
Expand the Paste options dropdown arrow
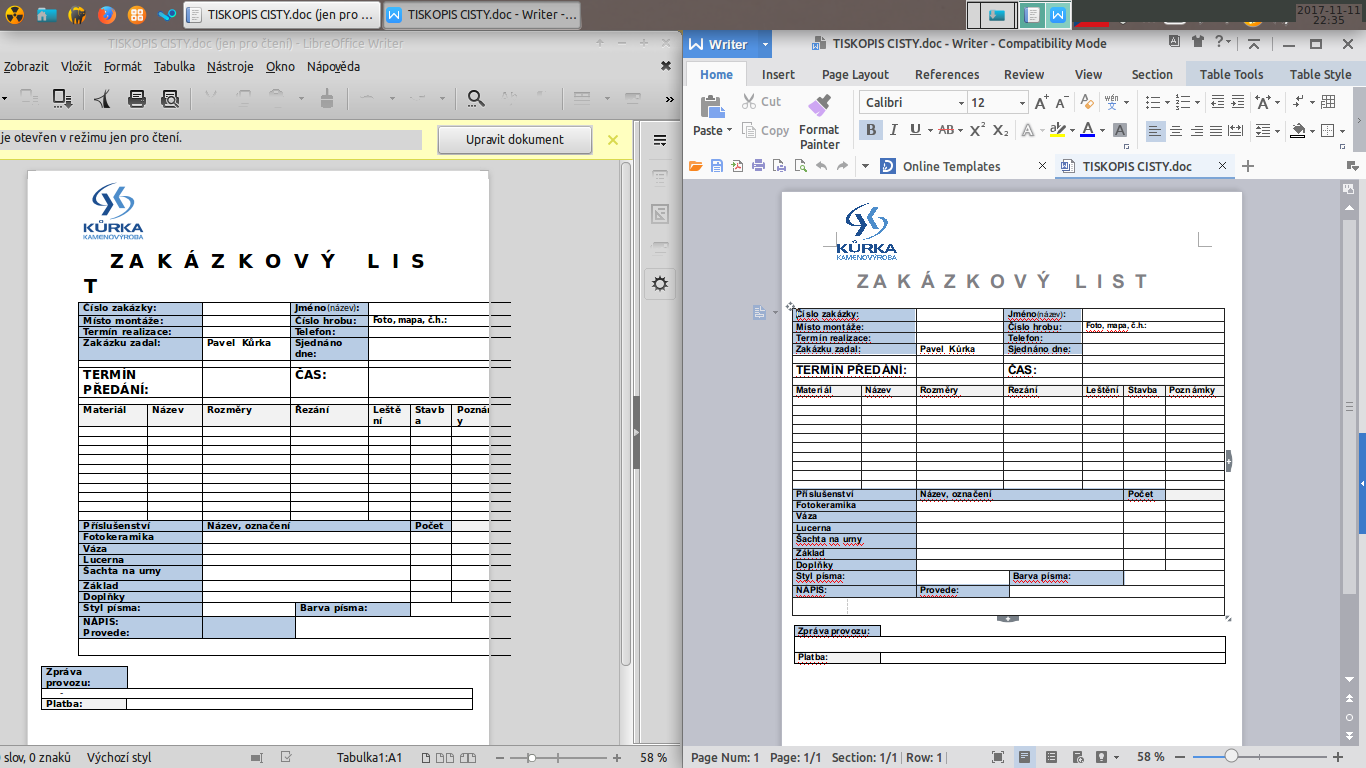729,130
